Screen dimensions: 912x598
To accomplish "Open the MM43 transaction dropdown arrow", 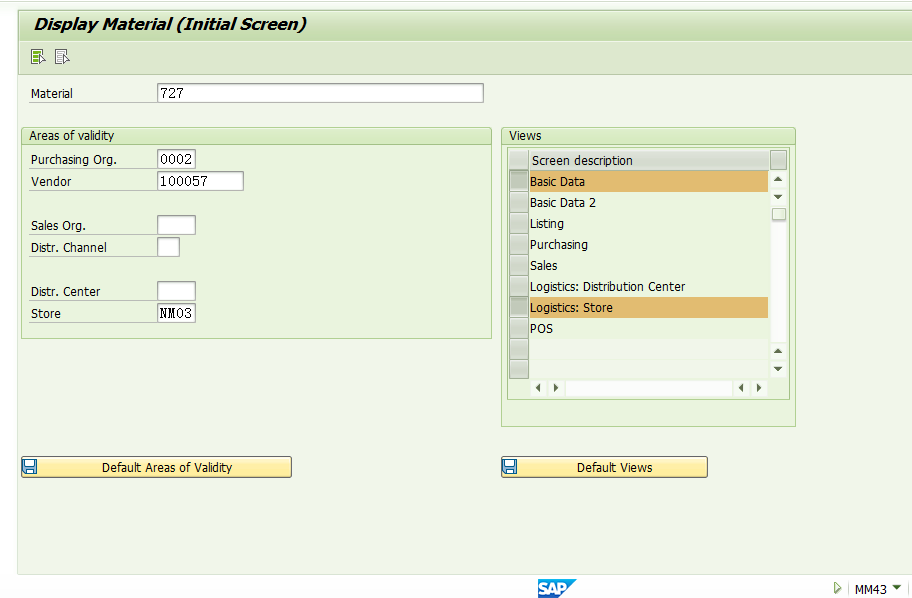I will pyautogui.click(x=896, y=588).
